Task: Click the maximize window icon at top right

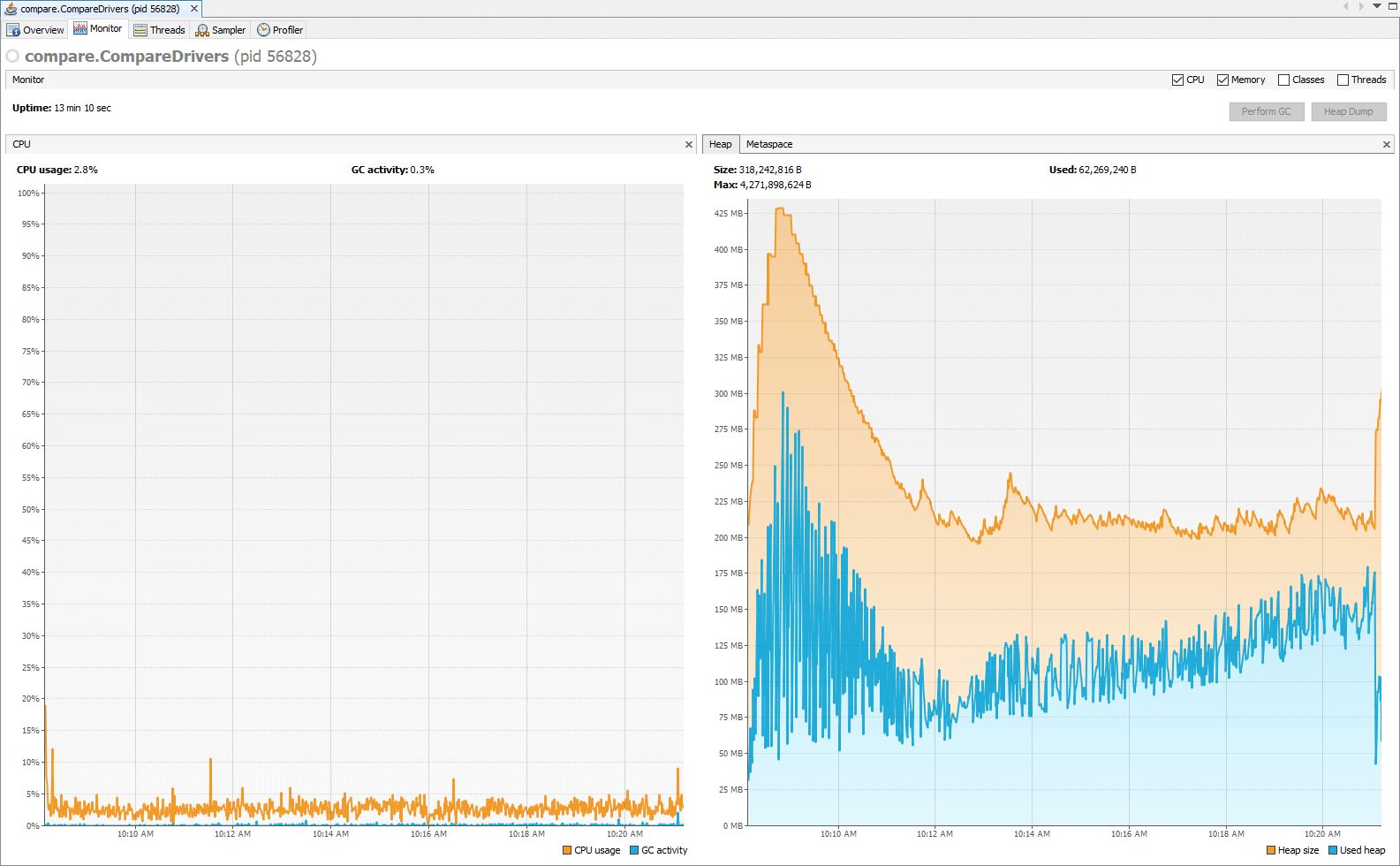Action: point(1392,6)
